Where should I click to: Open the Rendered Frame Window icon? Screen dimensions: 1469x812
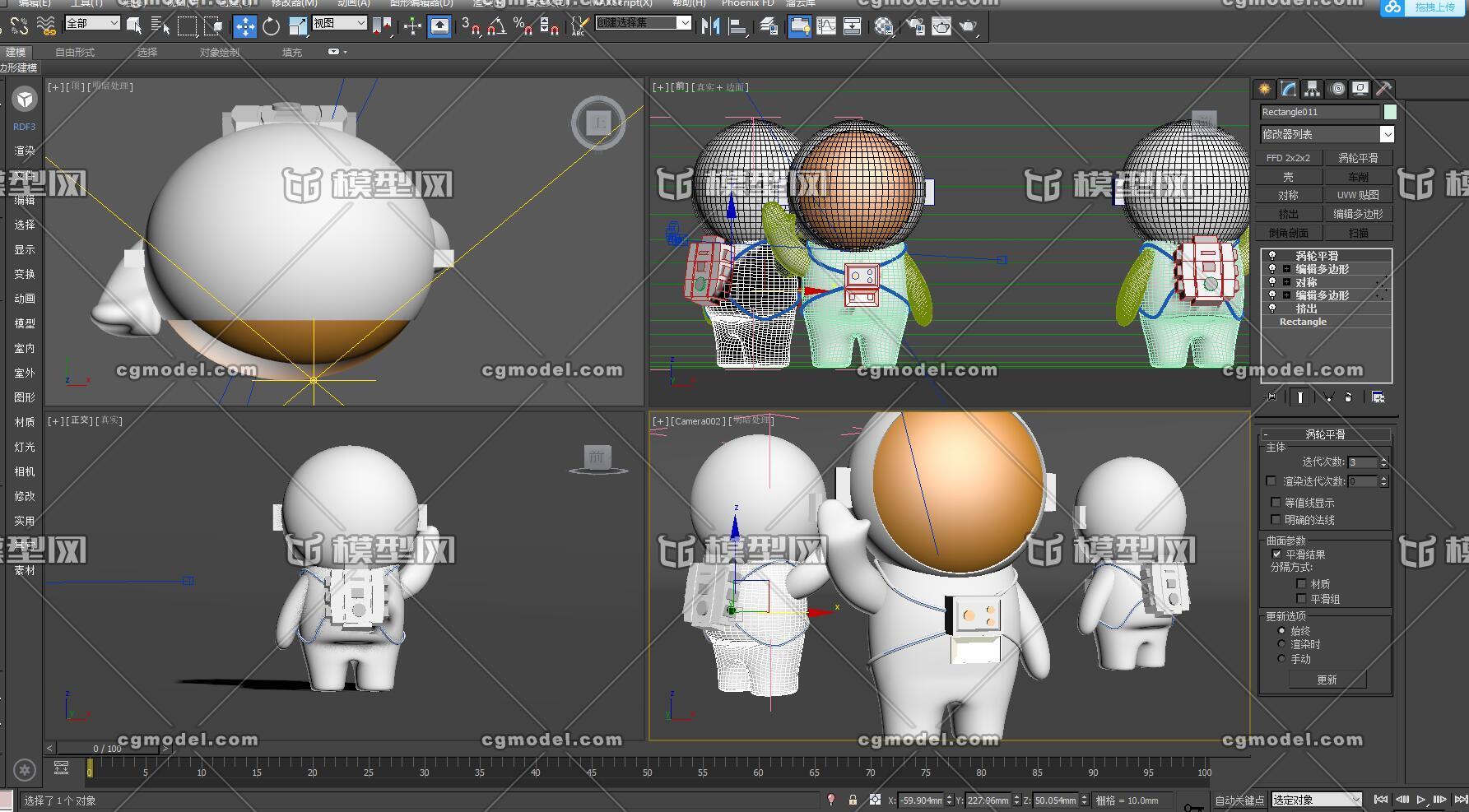click(x=941, y=26)
